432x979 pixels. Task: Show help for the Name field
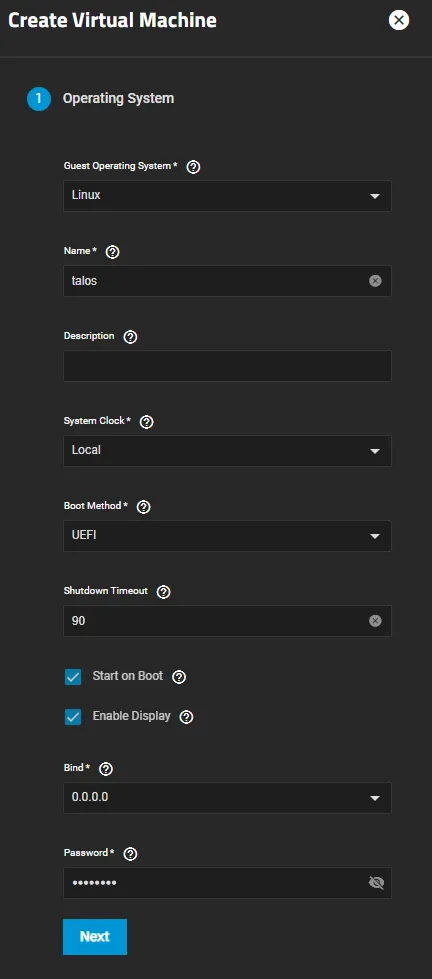(112, 252)
